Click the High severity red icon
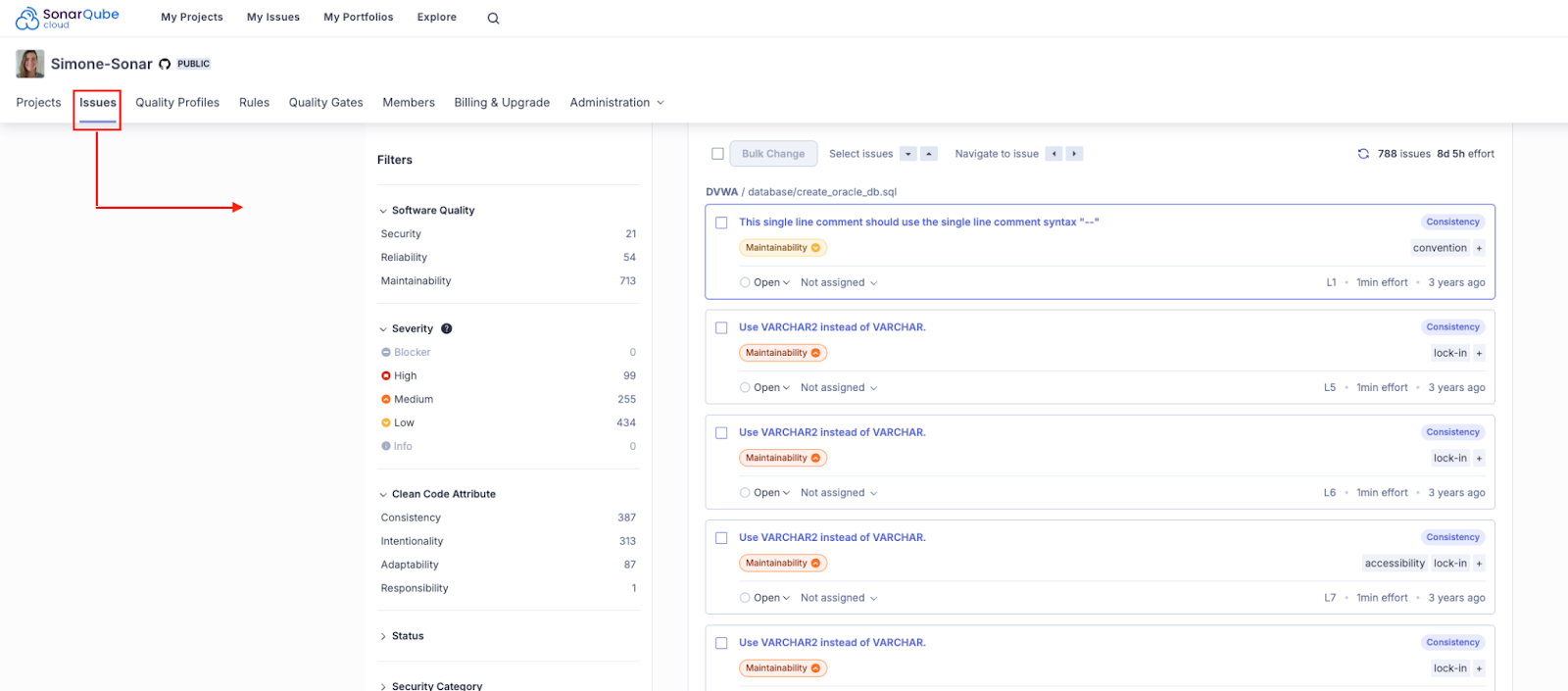Image resolution: width=1568 pixels, height=691 pixels. [386, 375]
